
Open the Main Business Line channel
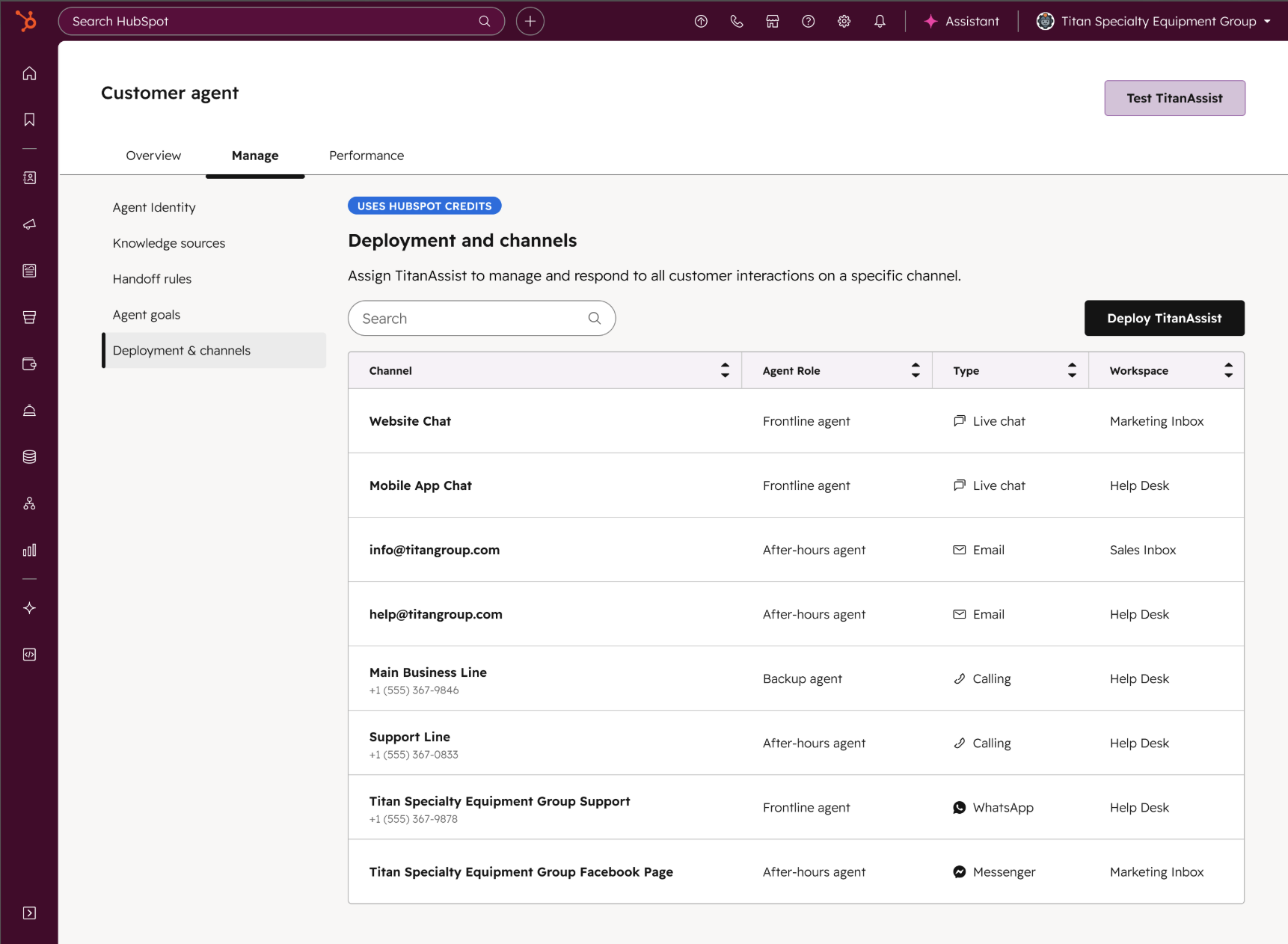pos(428,672)
